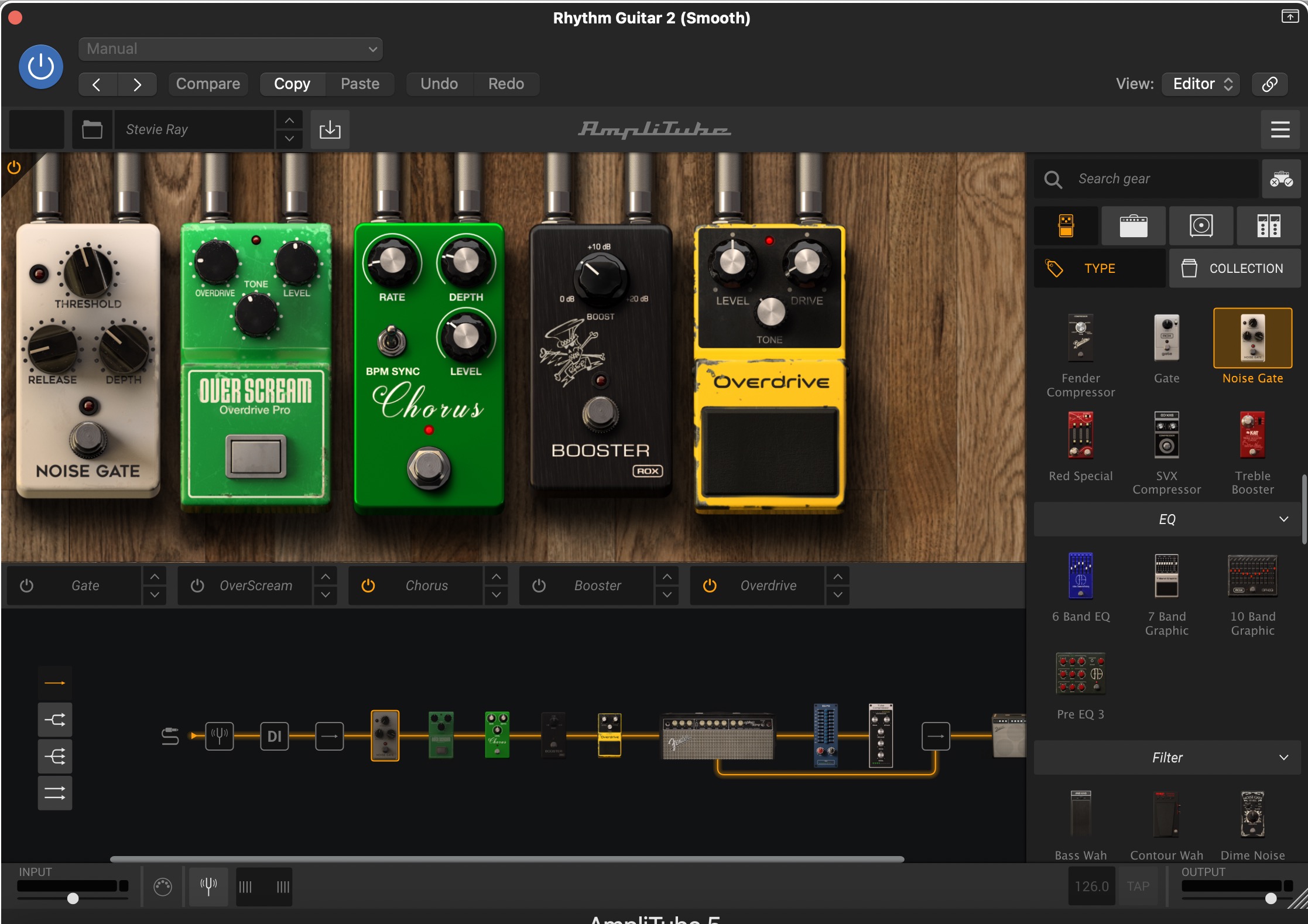Select the tuner block in signal chain
The width and height of the screenshot is (1308, 924).
[220, 736]
